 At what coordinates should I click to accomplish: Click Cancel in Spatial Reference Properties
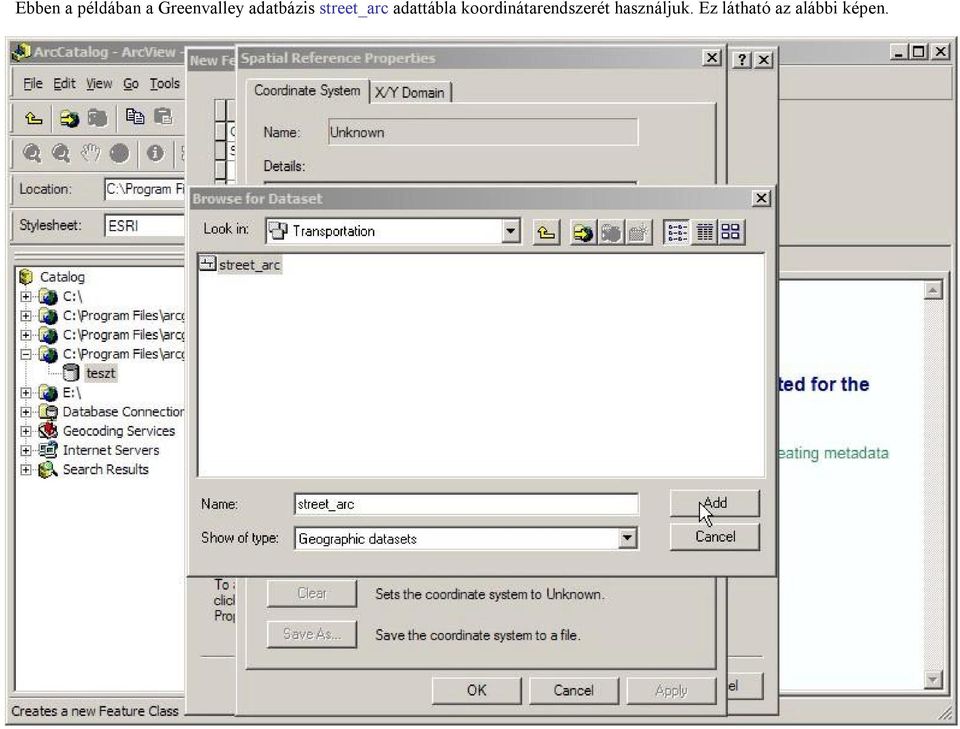tap(573, 690)
